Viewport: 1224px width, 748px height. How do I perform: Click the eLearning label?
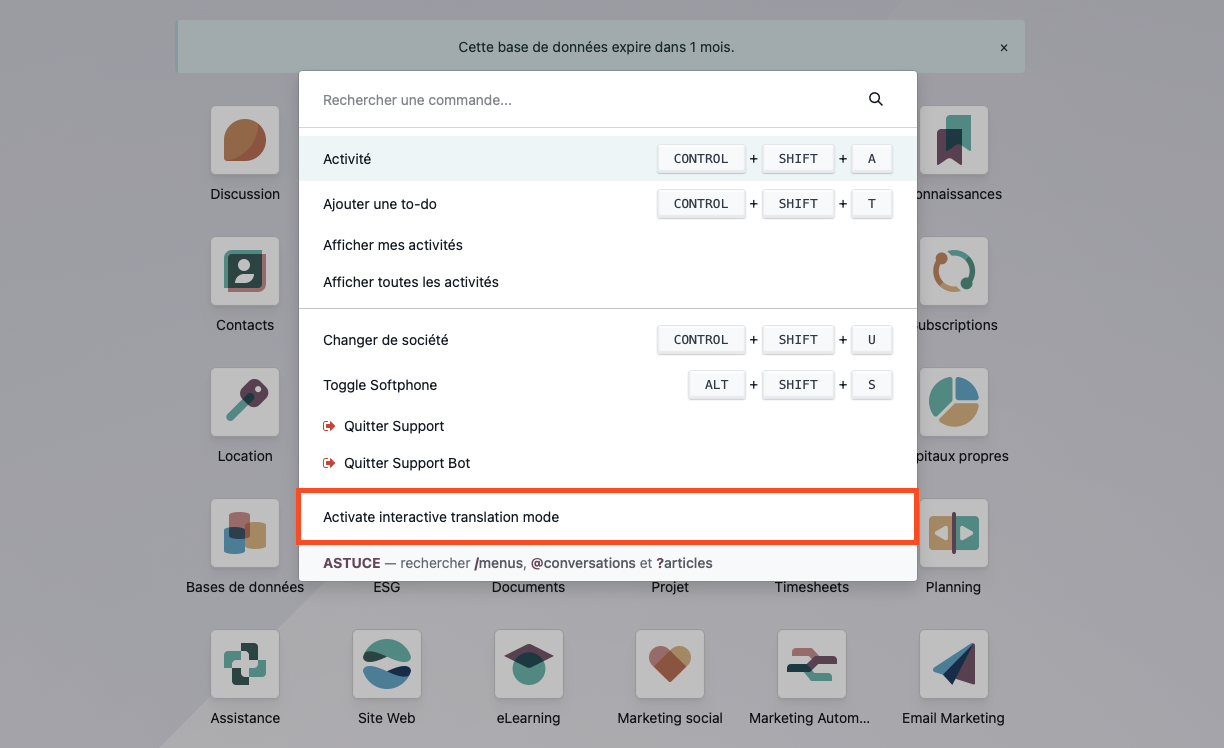pyautogui.click(x=529, y=718)
